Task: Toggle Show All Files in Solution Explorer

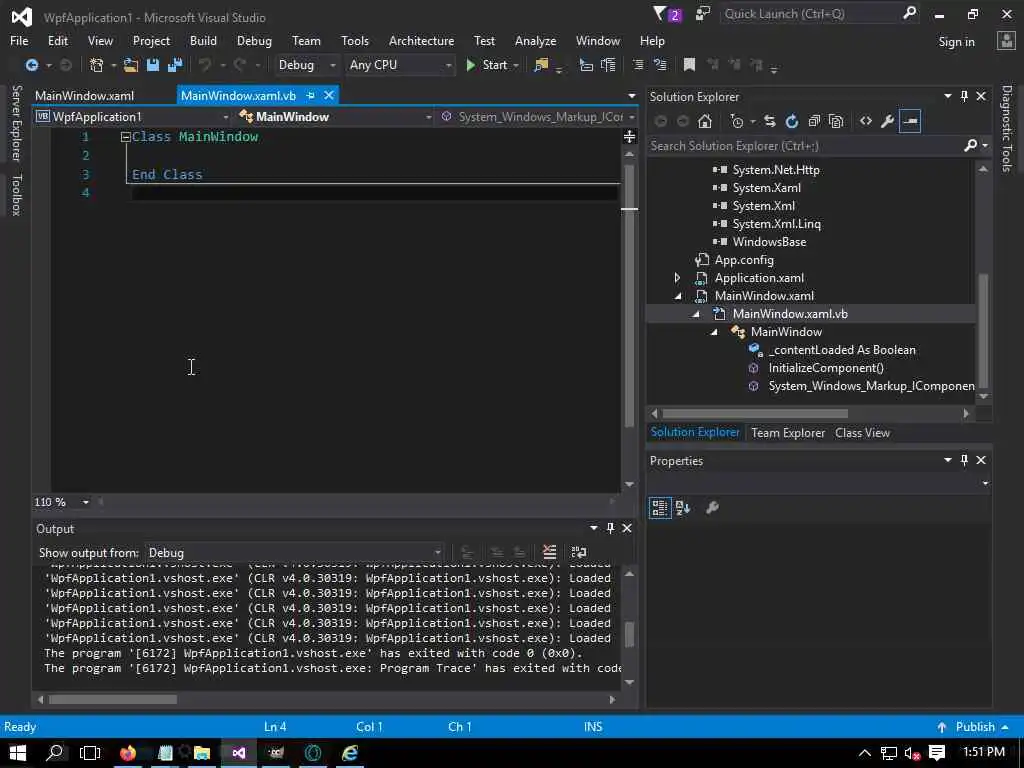Action: coord(836,121)
